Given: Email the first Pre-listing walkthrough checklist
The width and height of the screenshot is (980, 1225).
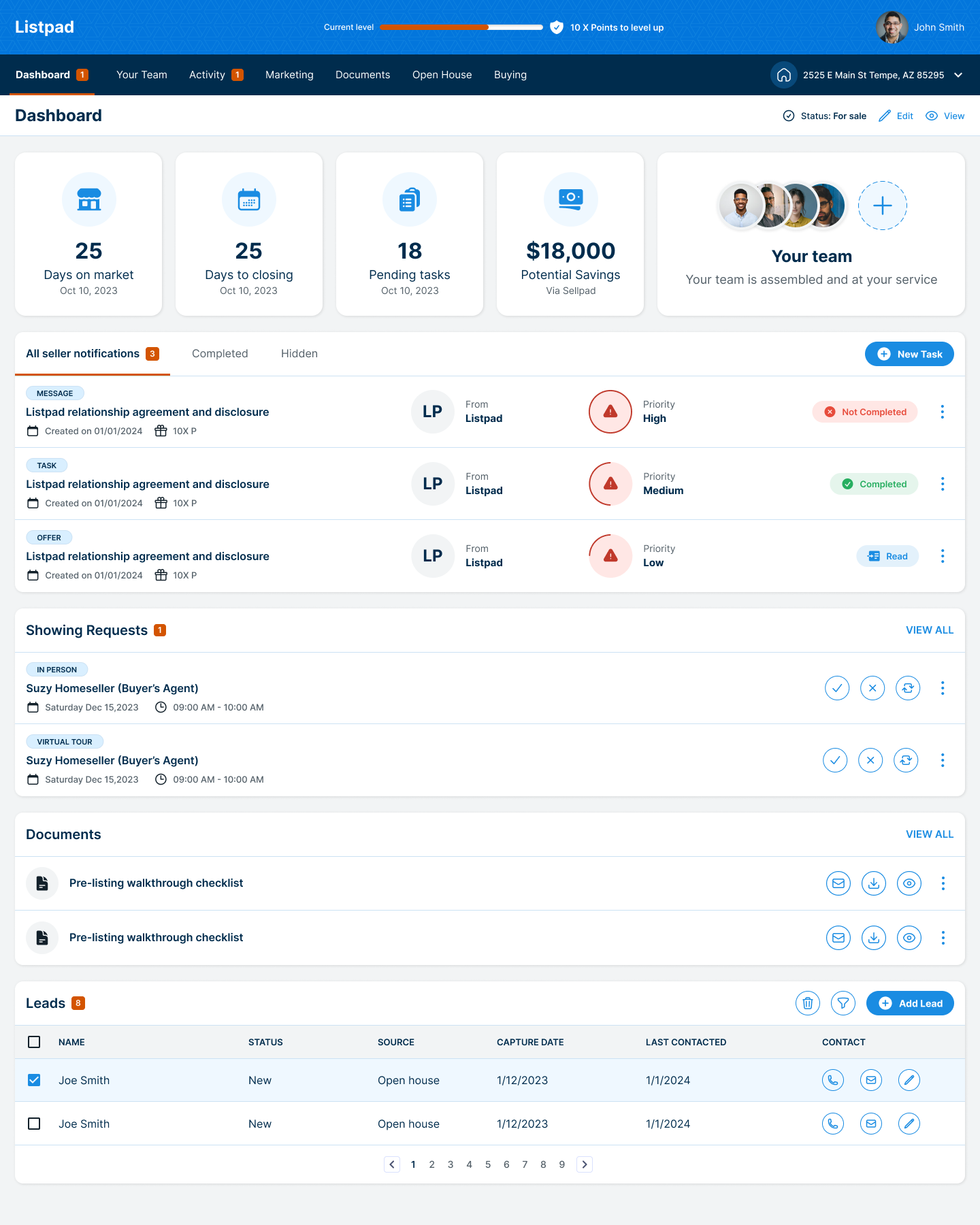Looking at the screenshot, I should coord(838,883).
